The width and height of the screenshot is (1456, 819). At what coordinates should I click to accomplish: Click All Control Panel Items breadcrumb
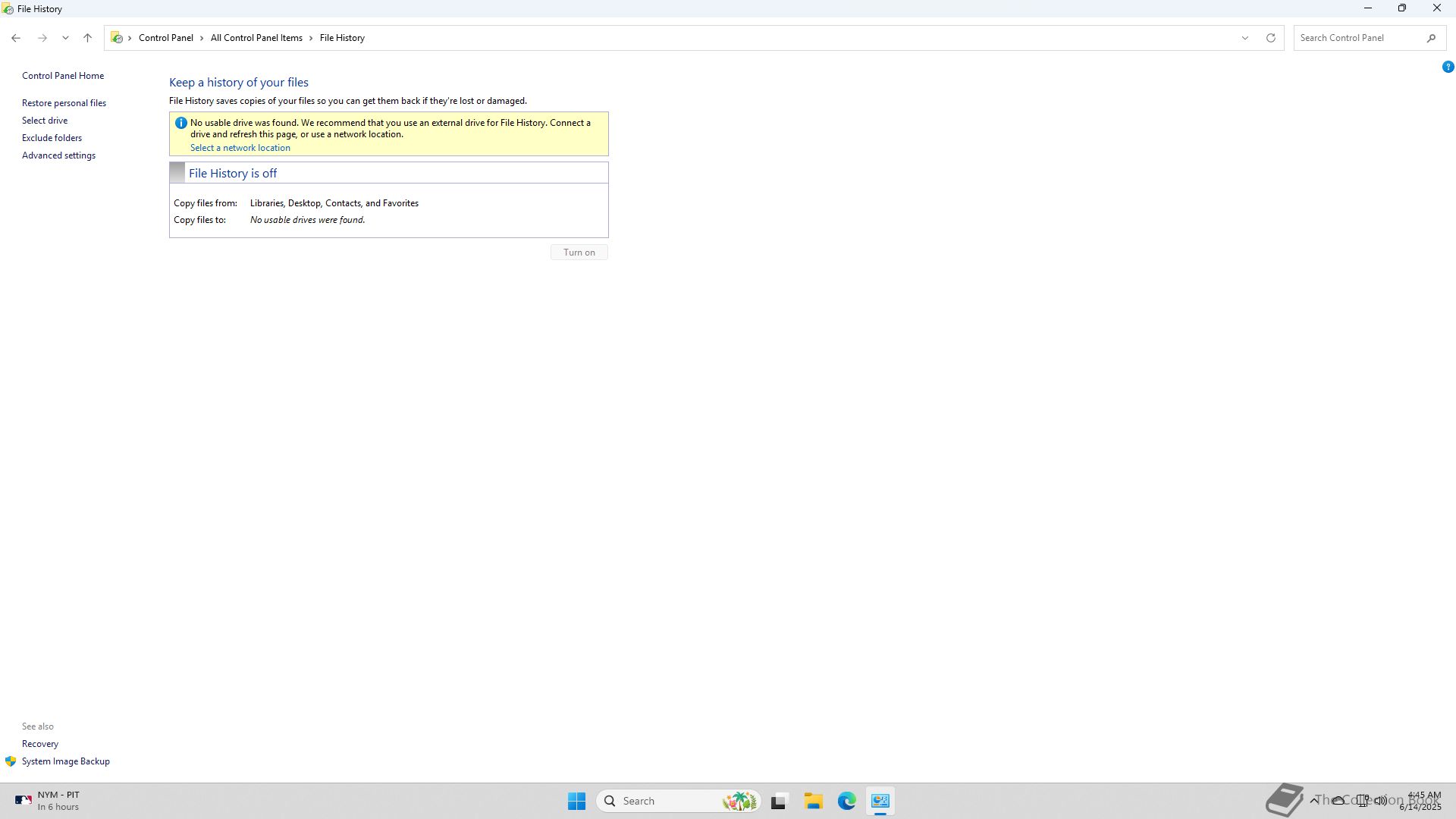256,38
